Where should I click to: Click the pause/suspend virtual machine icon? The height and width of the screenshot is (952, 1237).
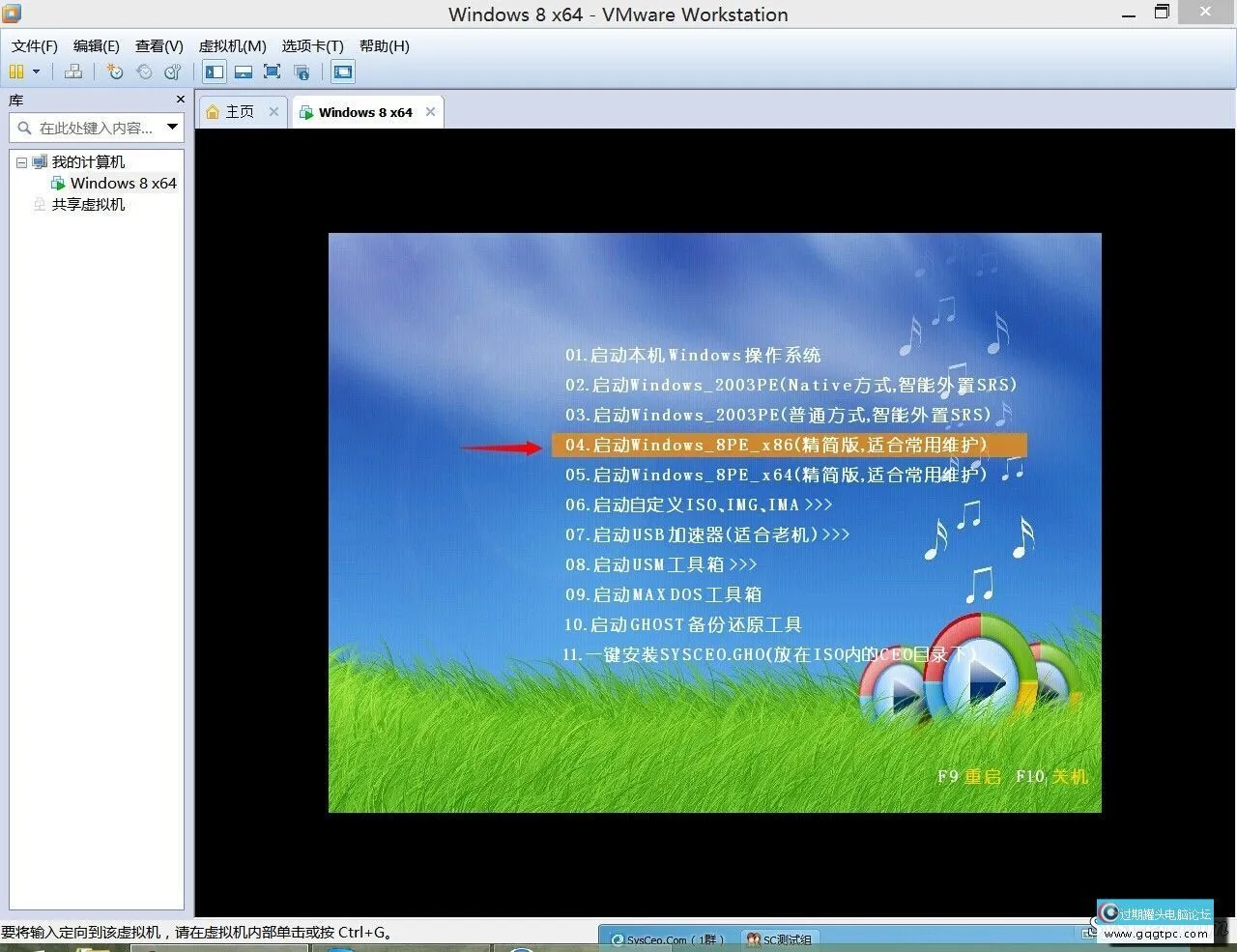click(16, 72)
